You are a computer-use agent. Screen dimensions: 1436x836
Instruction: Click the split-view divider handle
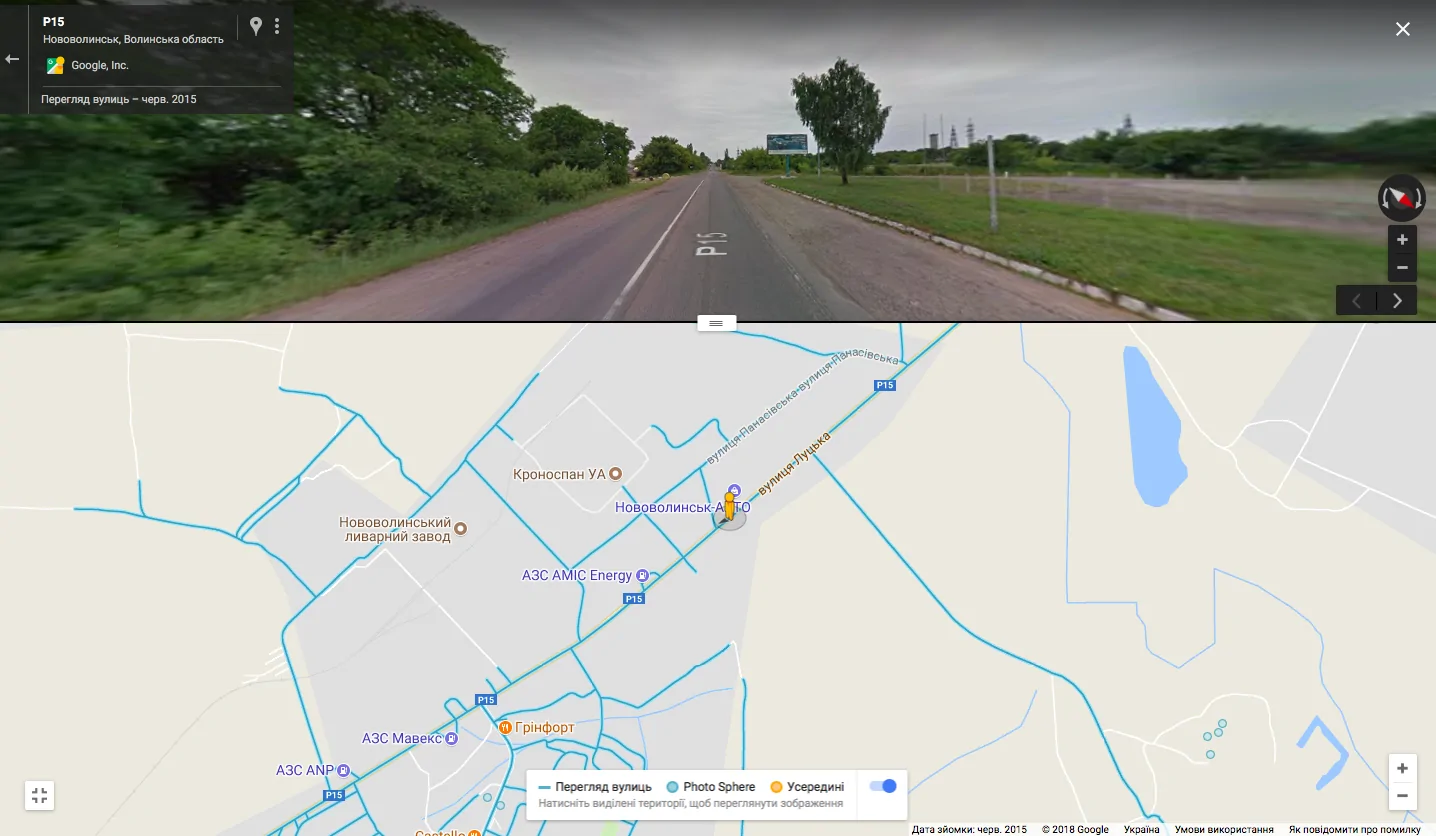[716, 322]
